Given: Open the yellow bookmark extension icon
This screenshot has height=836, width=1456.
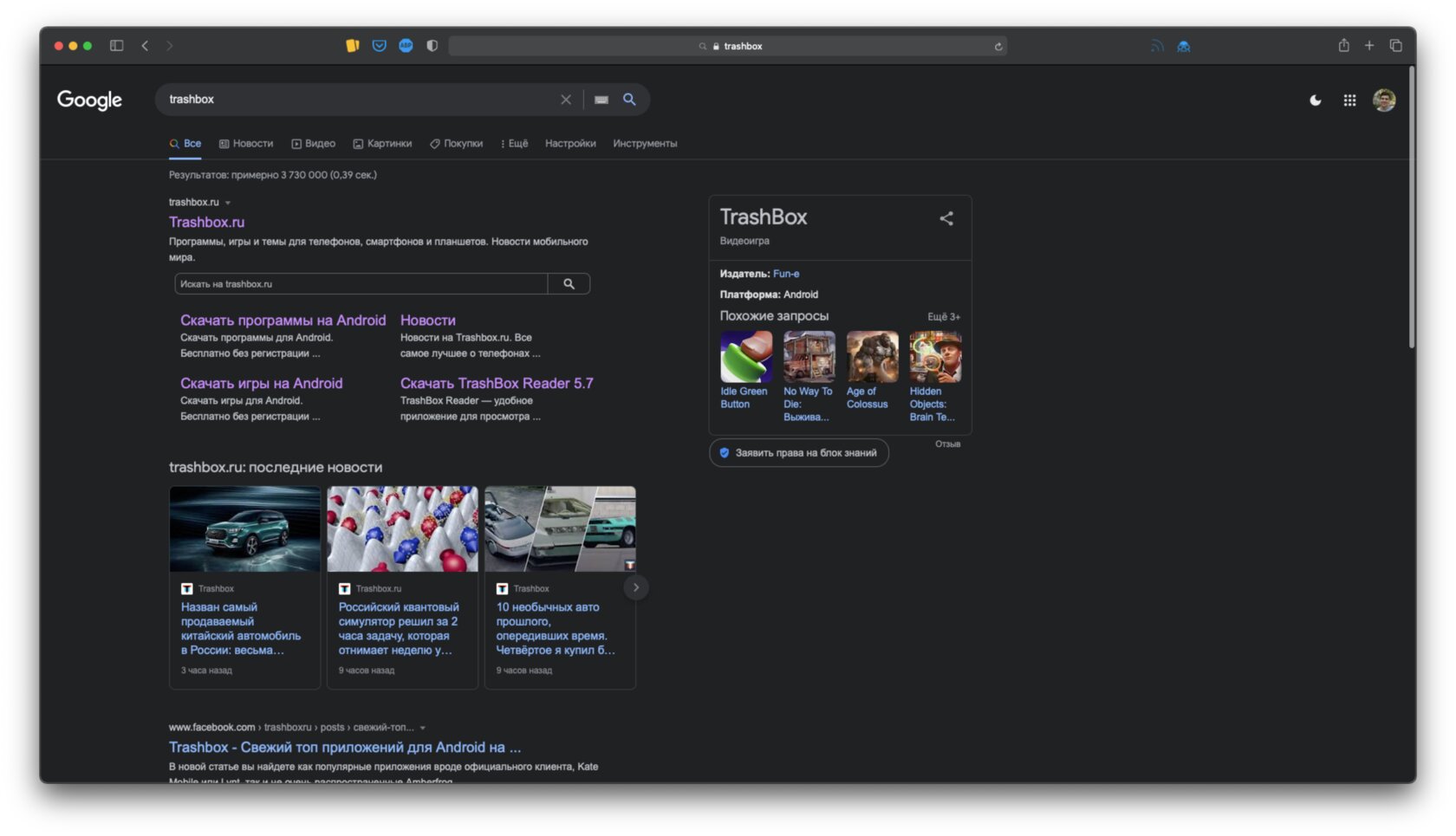Looking at the screenshot, I should click(353, 46).
